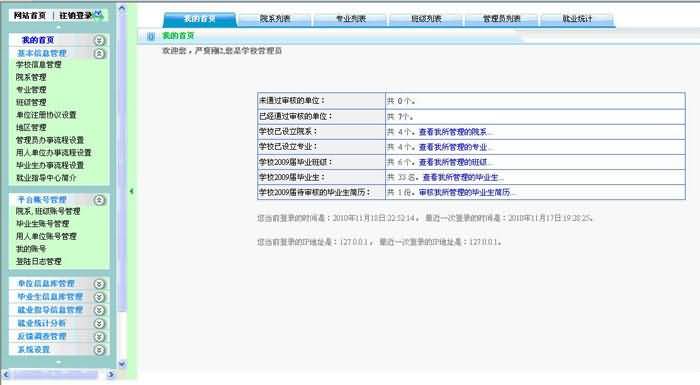The image size is (700, 385).
Task: Expand the 就业指导信息管理 section chevron
Action: click(100, 310)
